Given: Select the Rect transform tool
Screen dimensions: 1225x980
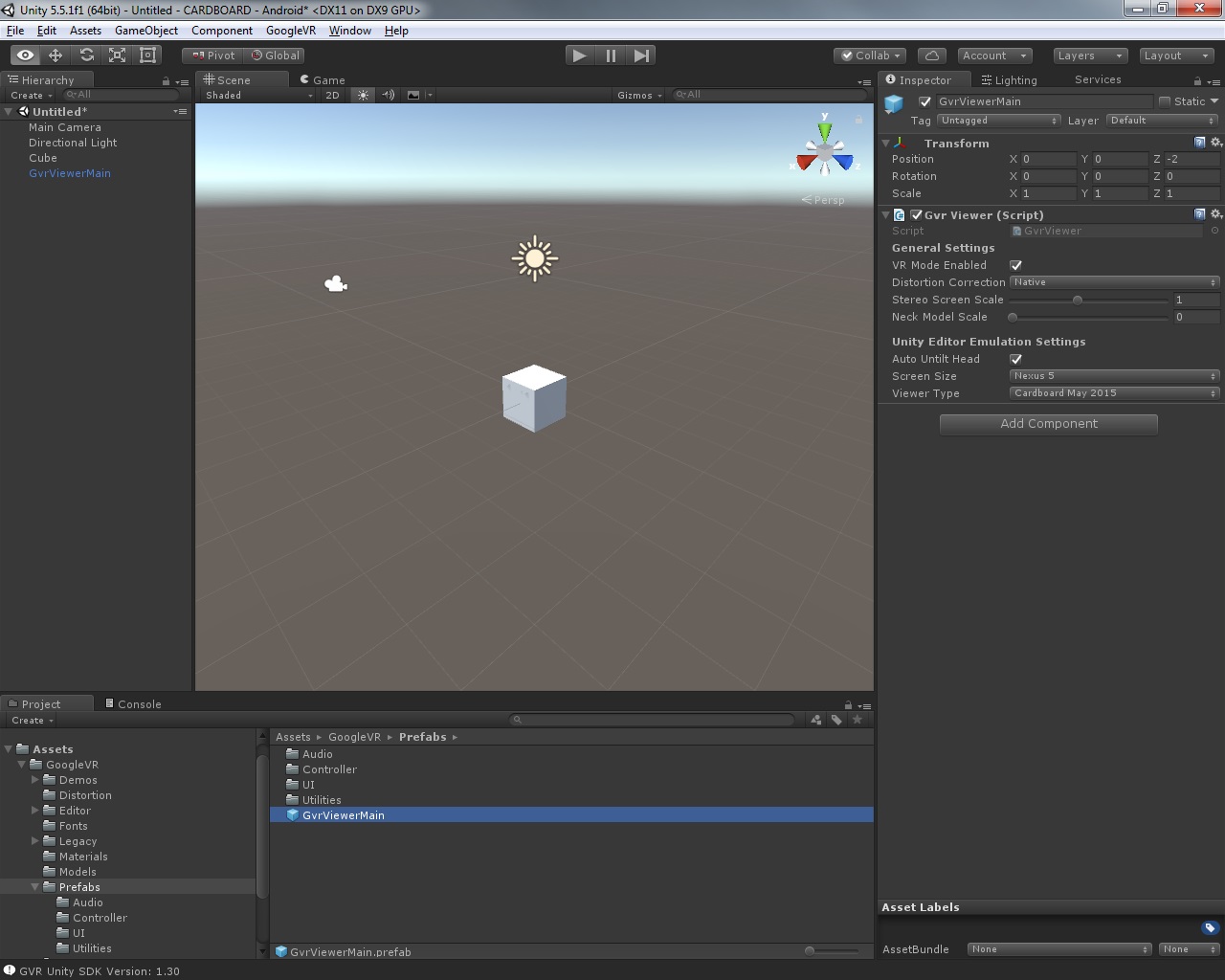Looking at the screenshot, I should [147, 56].
